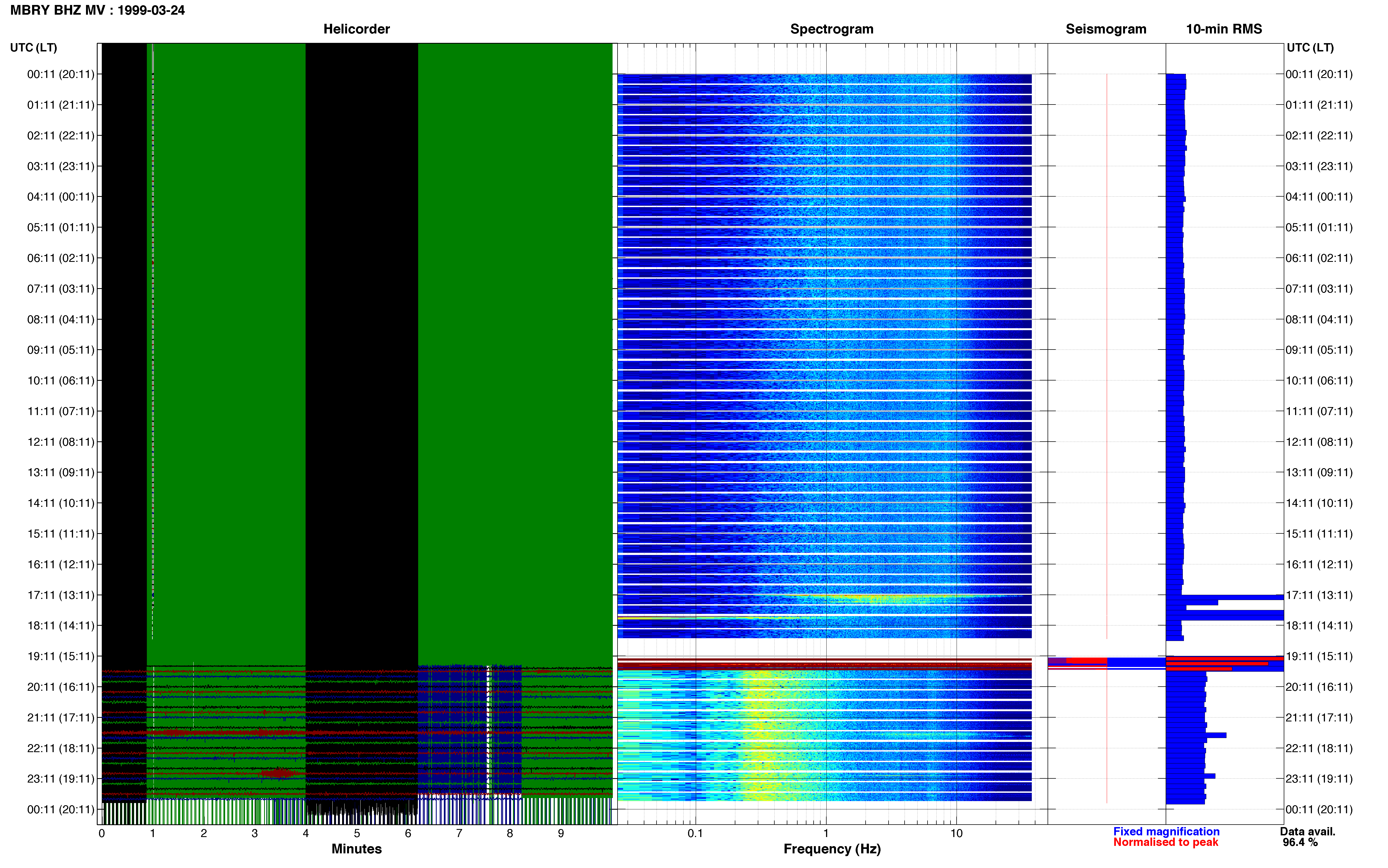This screenshot has width=1388, height=868.
Task: Select left time label '09:11 (05:11)'
Action: coord(61,350)
